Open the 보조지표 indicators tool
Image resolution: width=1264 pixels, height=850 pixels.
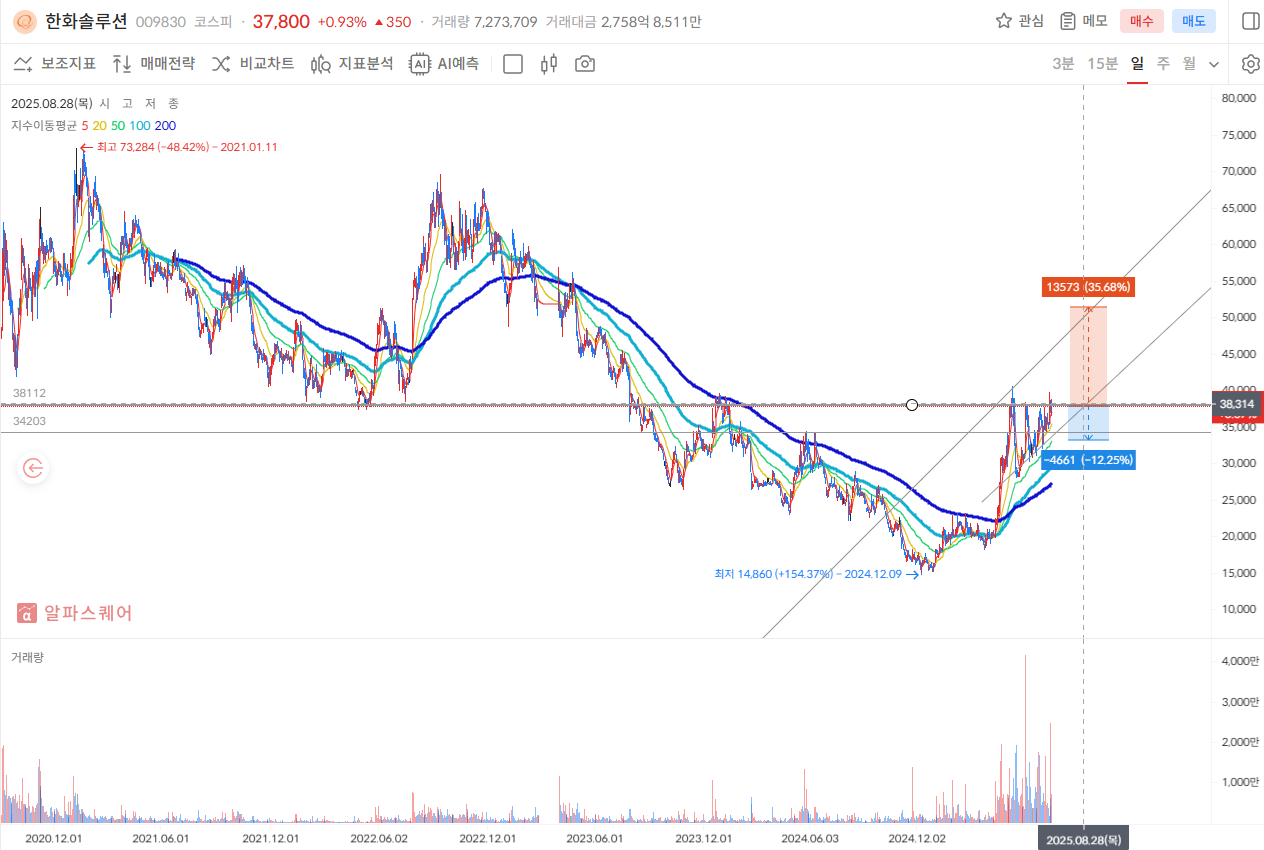54,64
